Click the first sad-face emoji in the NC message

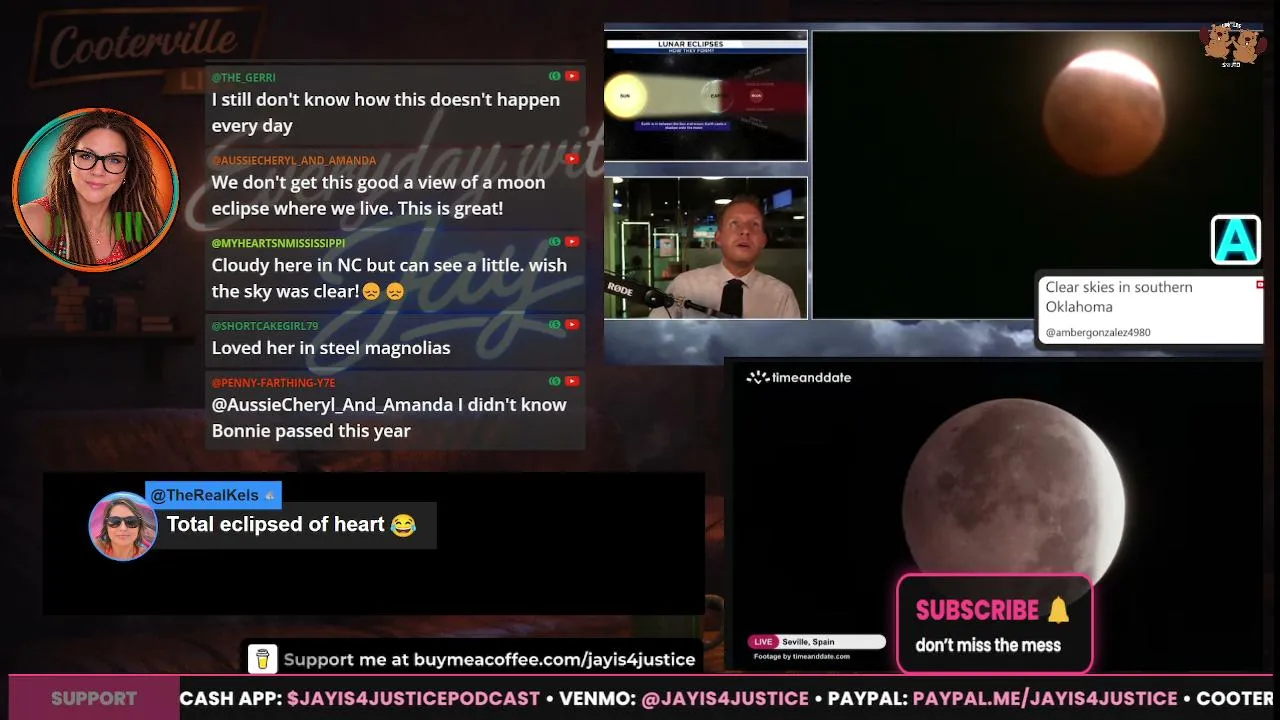click(x=372, y=292)
